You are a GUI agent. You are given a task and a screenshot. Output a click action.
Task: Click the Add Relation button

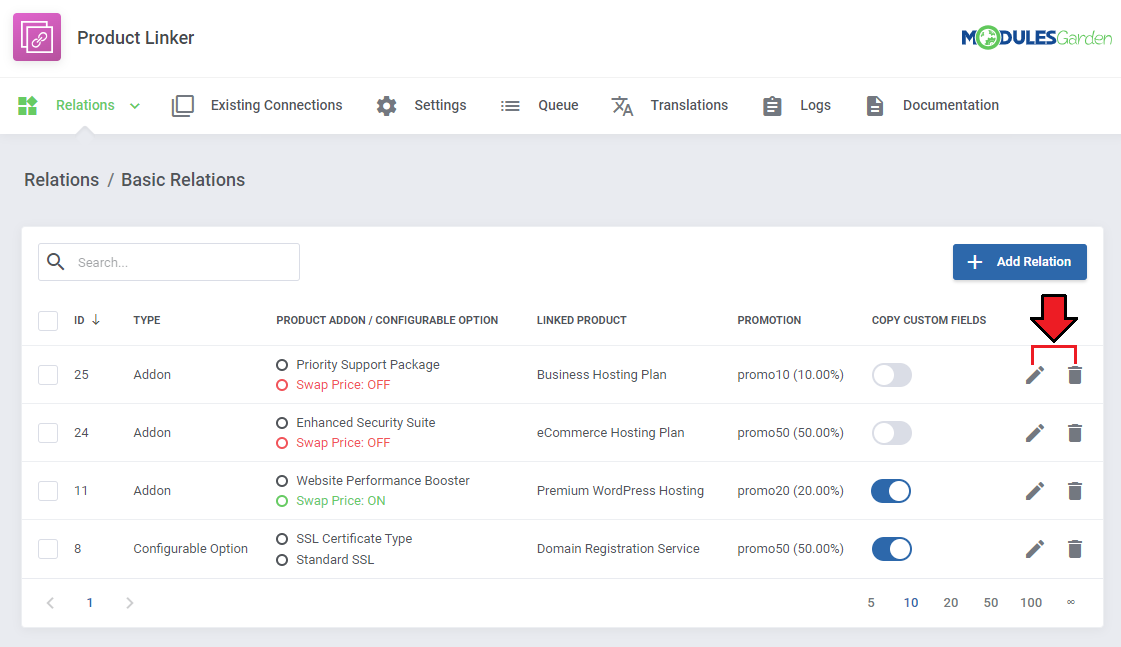tap(1019, 262)
